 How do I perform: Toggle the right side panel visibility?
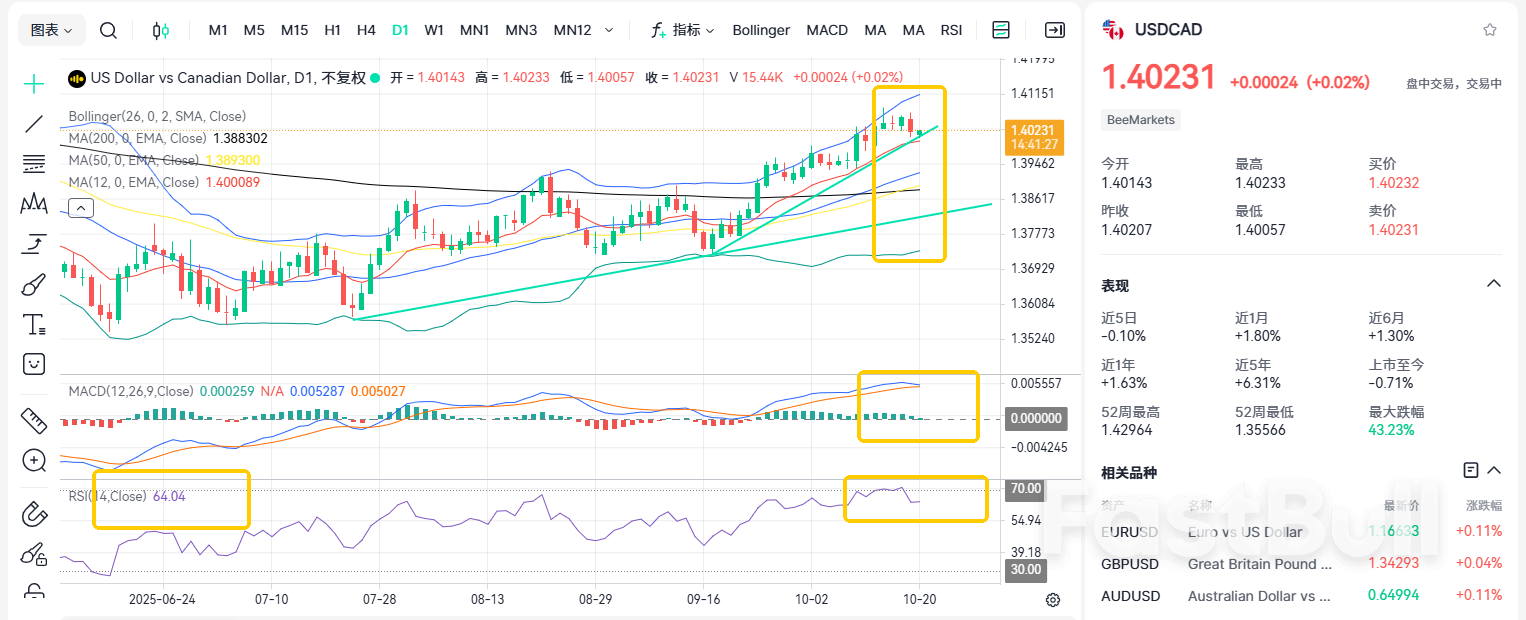pos(1054,30)
